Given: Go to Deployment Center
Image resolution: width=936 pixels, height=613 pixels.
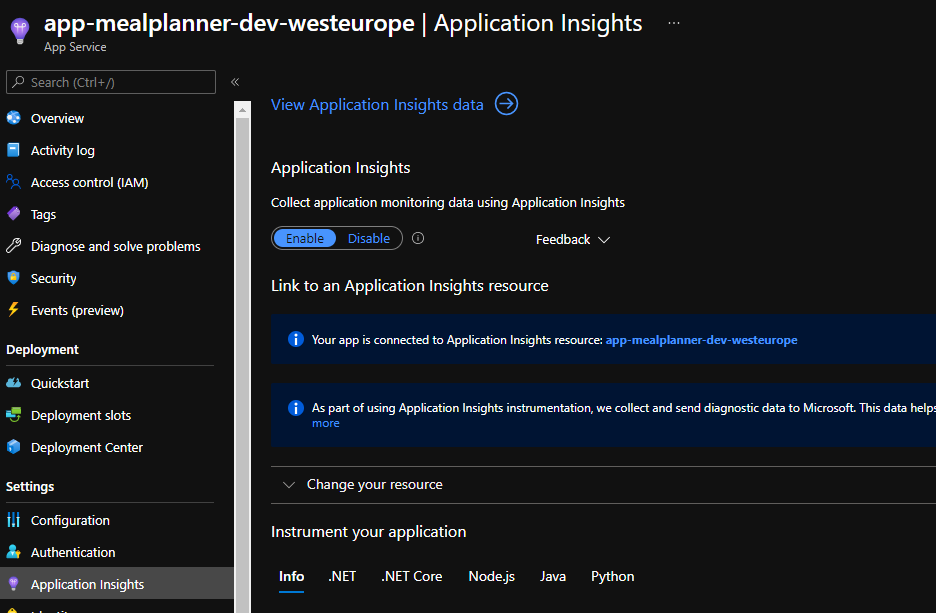Looking at the screenshot, I should point(87,447).
